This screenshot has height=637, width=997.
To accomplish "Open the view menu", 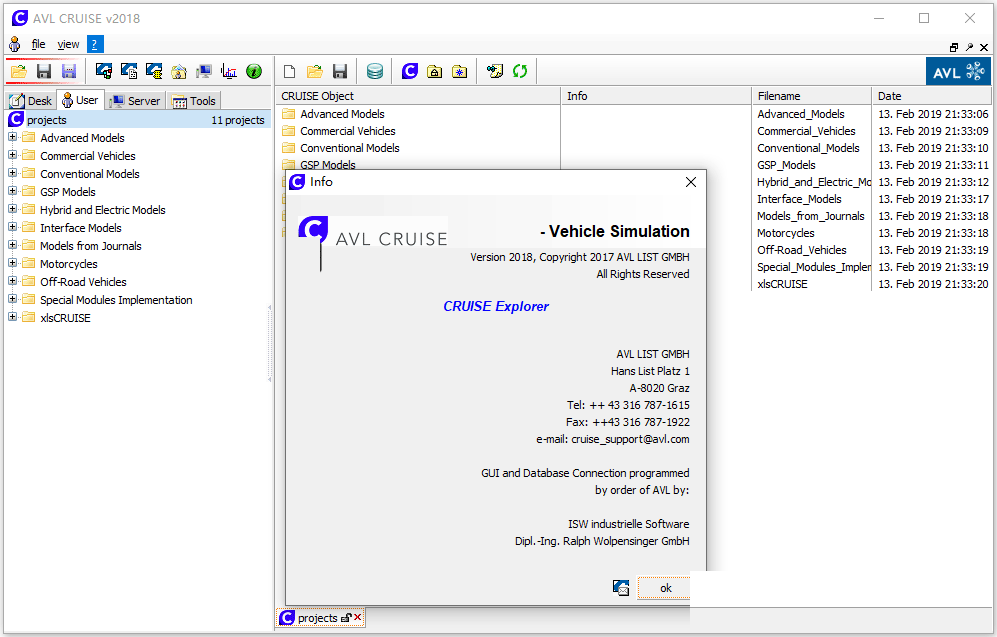I will [68, 44].
